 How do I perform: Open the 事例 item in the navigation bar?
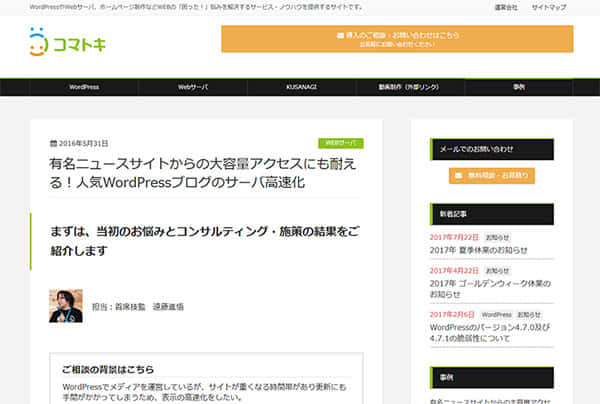(519, 87)
